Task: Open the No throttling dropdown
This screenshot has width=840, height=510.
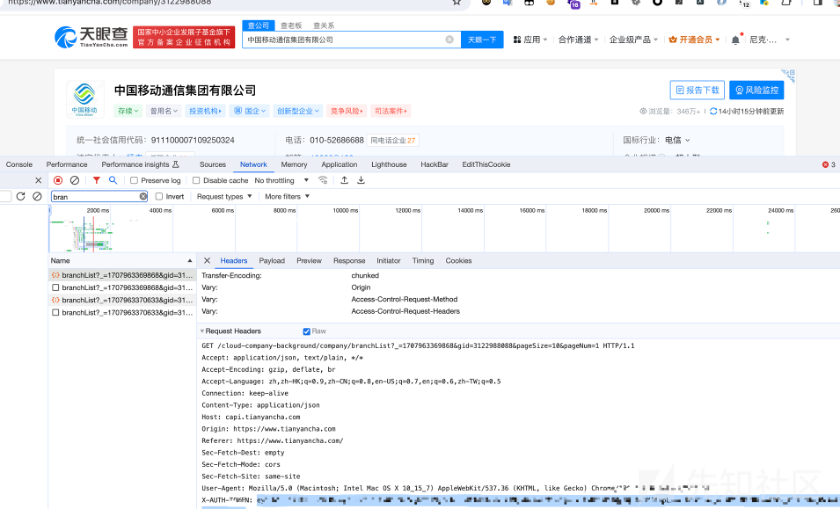Action: point(281,181)
